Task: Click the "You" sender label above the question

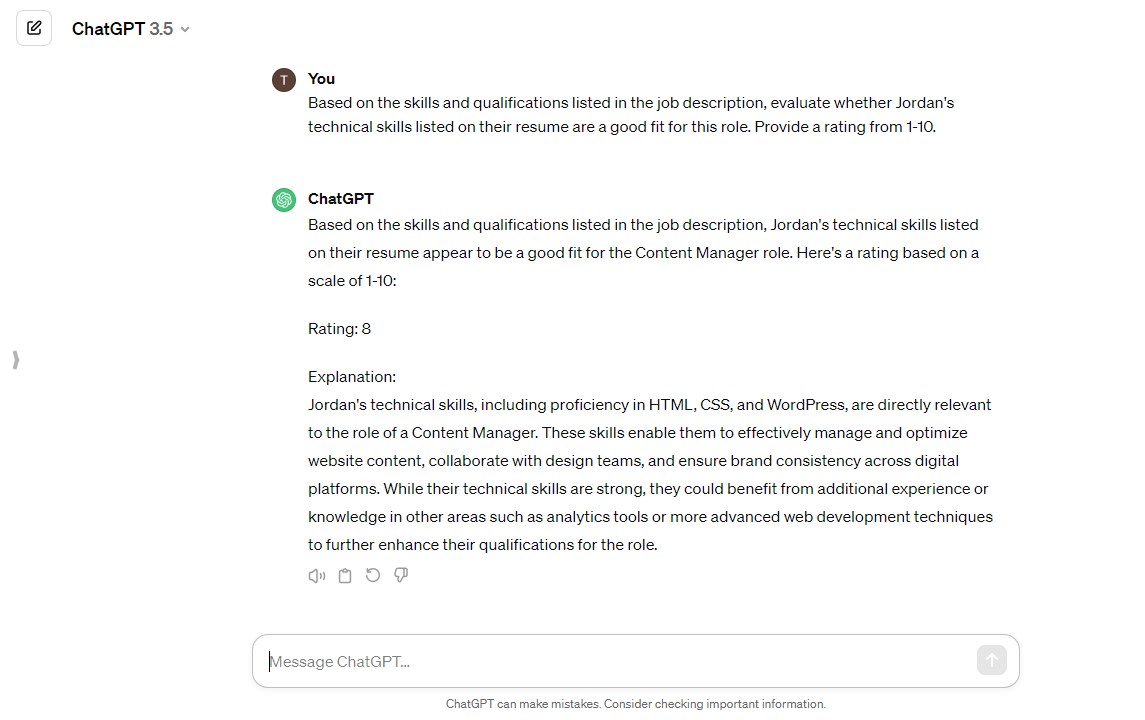Action: click(x=321, y=79)
